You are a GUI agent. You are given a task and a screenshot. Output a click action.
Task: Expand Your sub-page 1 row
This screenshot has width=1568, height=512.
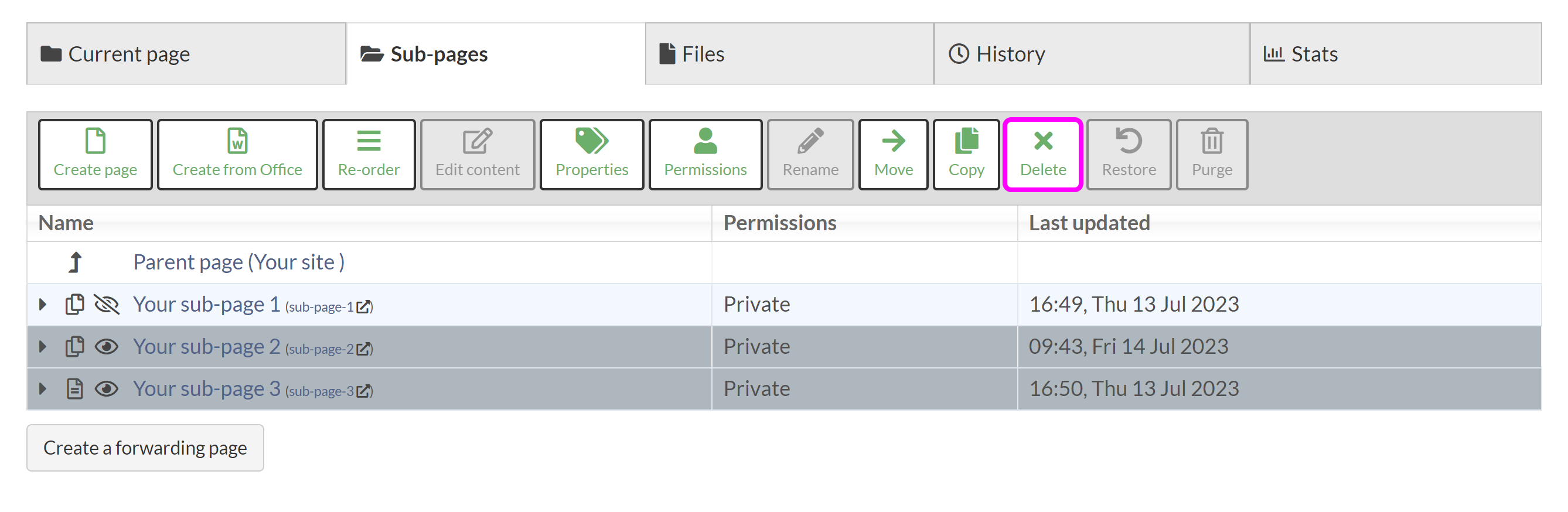tap(43, 304)
